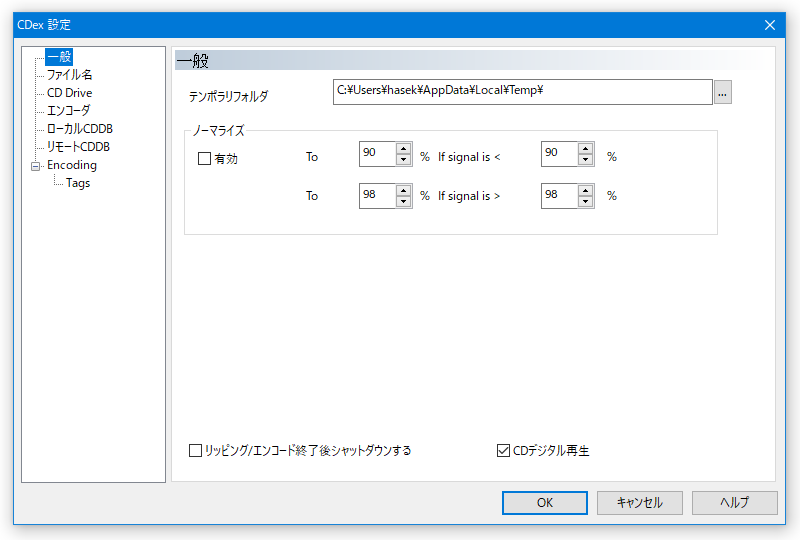
Task: Decrease the If signal is < value
Action: (x=586, y=160)
